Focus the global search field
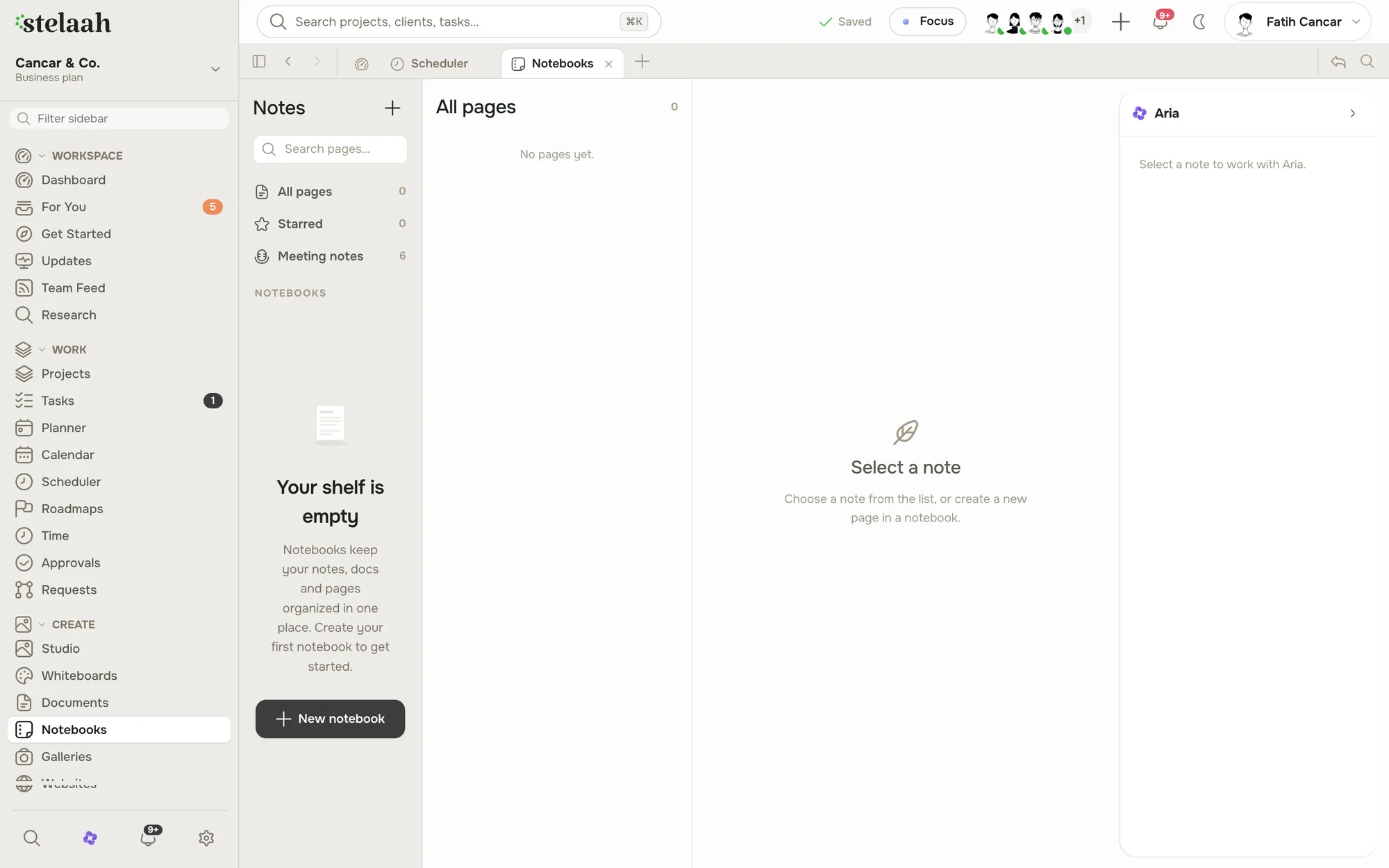The height and width of the screenshot is (868, 1389). click(x=458, y=22)
